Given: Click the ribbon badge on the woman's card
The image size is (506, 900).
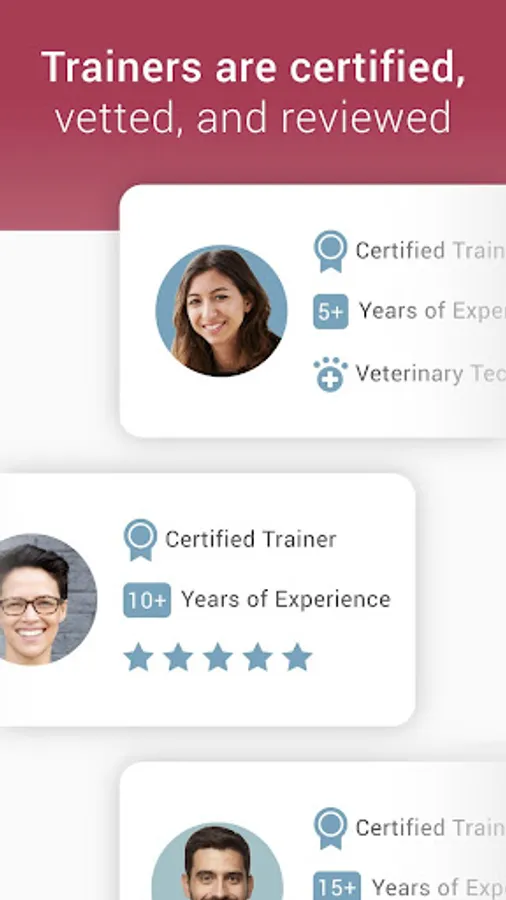Looking at the screenshot, I should click(330, 251).
